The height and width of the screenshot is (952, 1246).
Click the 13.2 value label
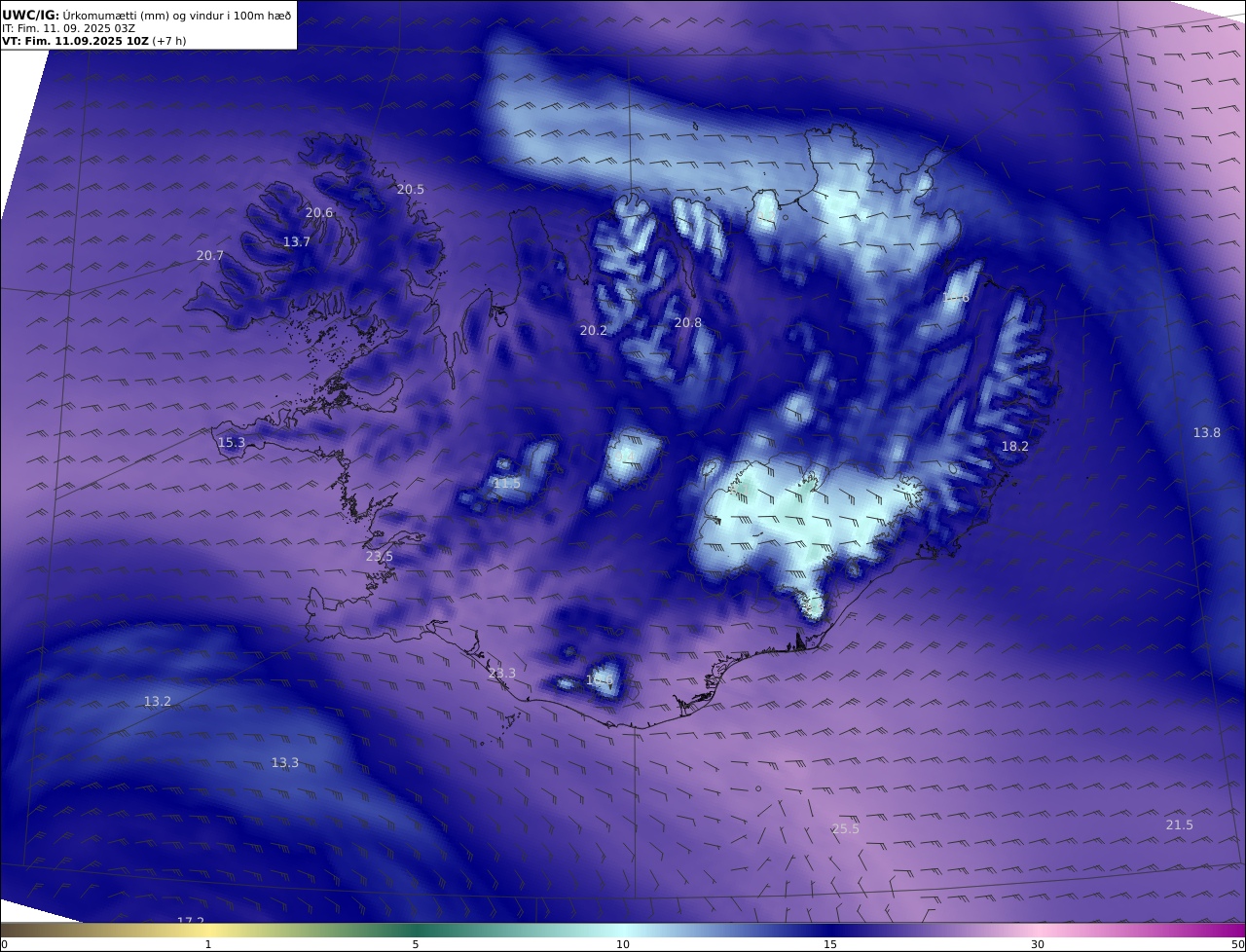(158, 702)
